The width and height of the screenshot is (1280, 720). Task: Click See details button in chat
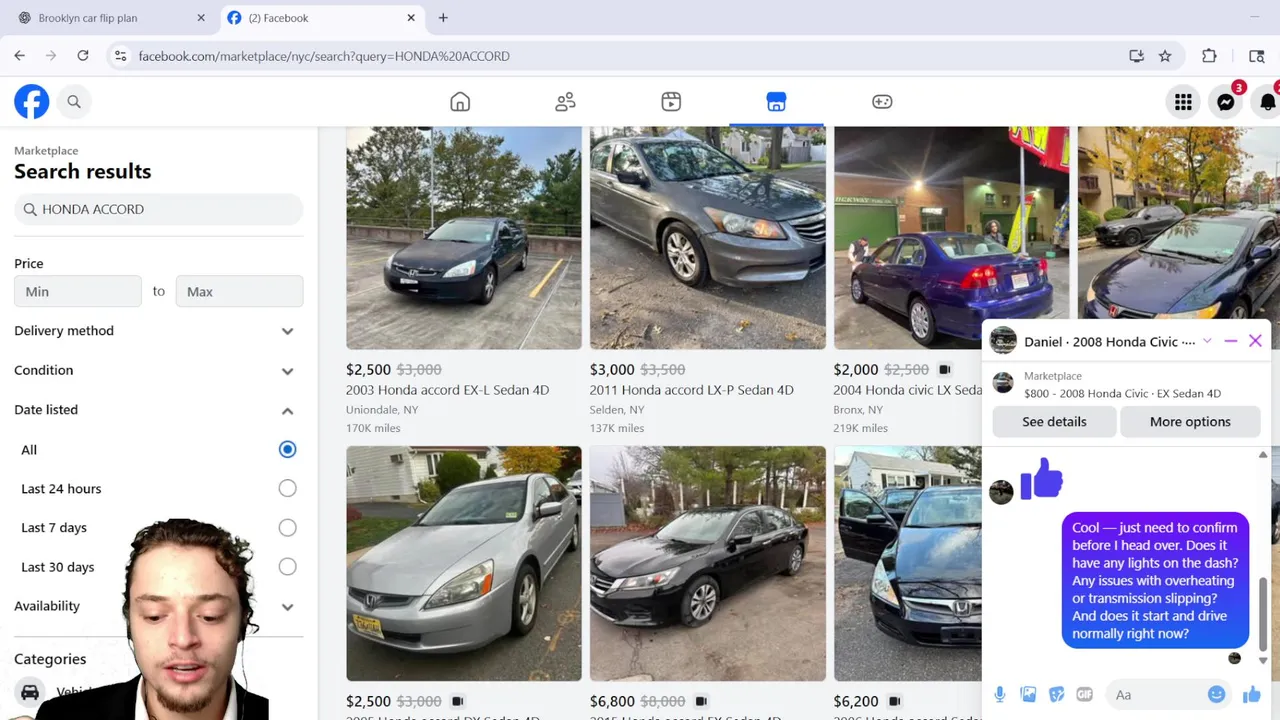tap(1054, 421)
